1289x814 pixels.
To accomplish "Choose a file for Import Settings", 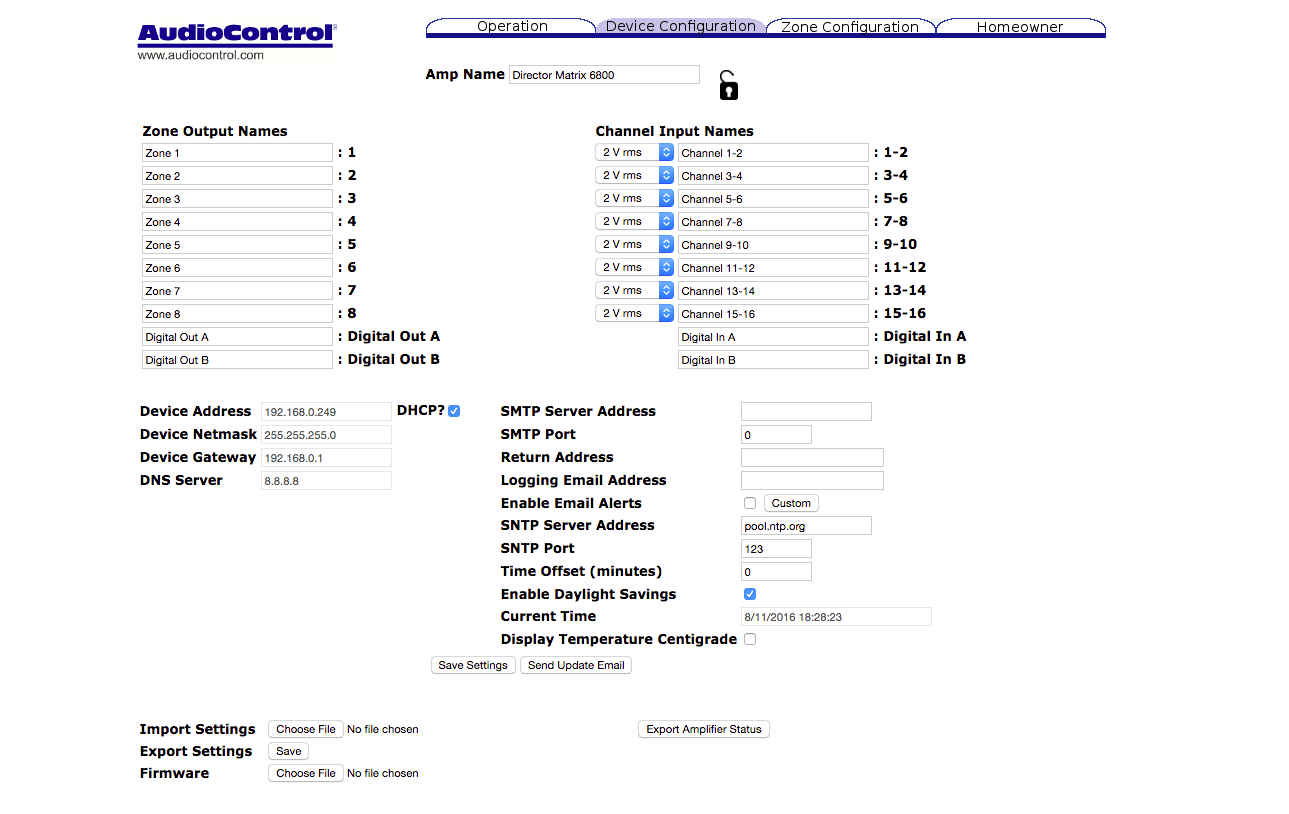I will (305, 729).
